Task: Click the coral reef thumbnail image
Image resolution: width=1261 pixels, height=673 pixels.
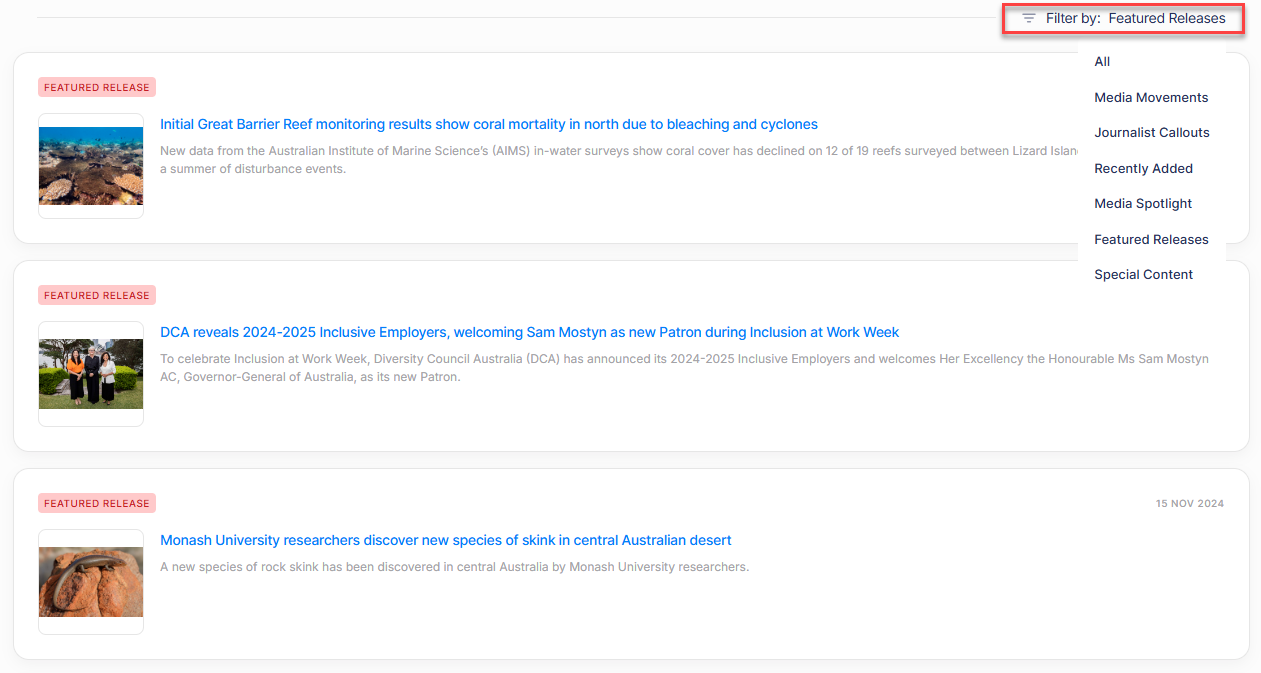Action: tap(91, 166)
